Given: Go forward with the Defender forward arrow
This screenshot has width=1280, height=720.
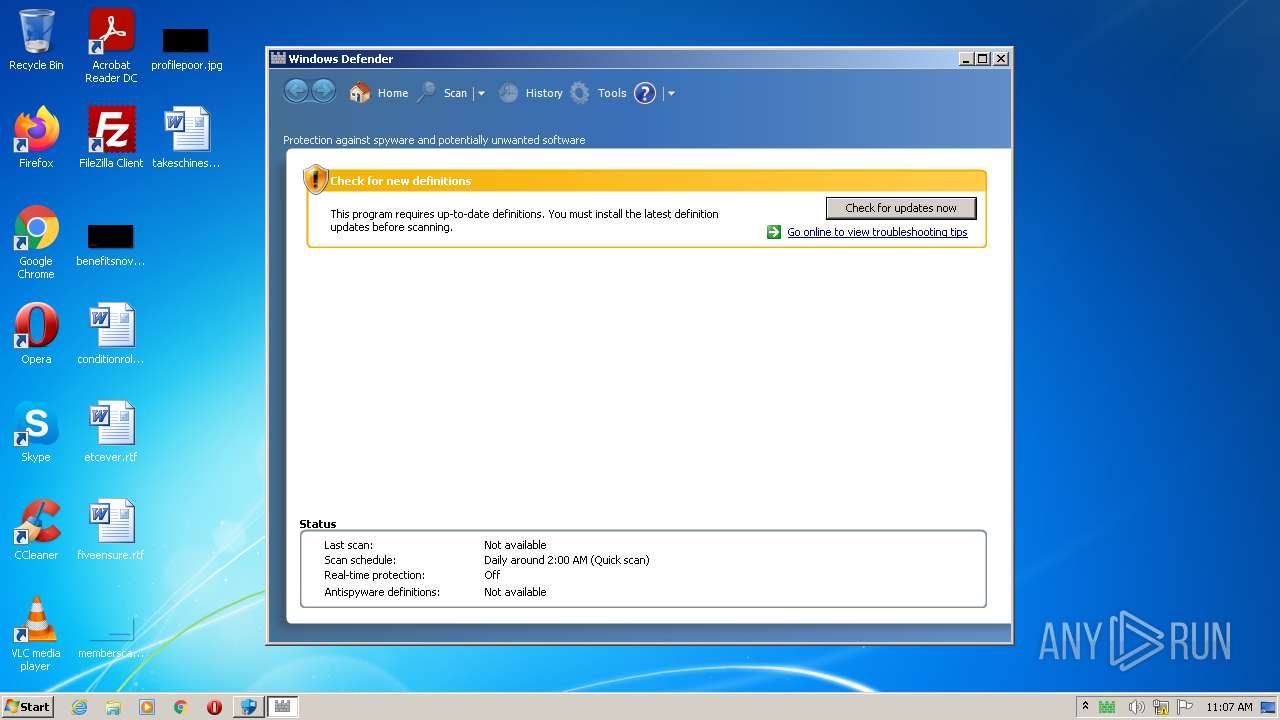Looking at the screenshot, I should tap(323, 92).
